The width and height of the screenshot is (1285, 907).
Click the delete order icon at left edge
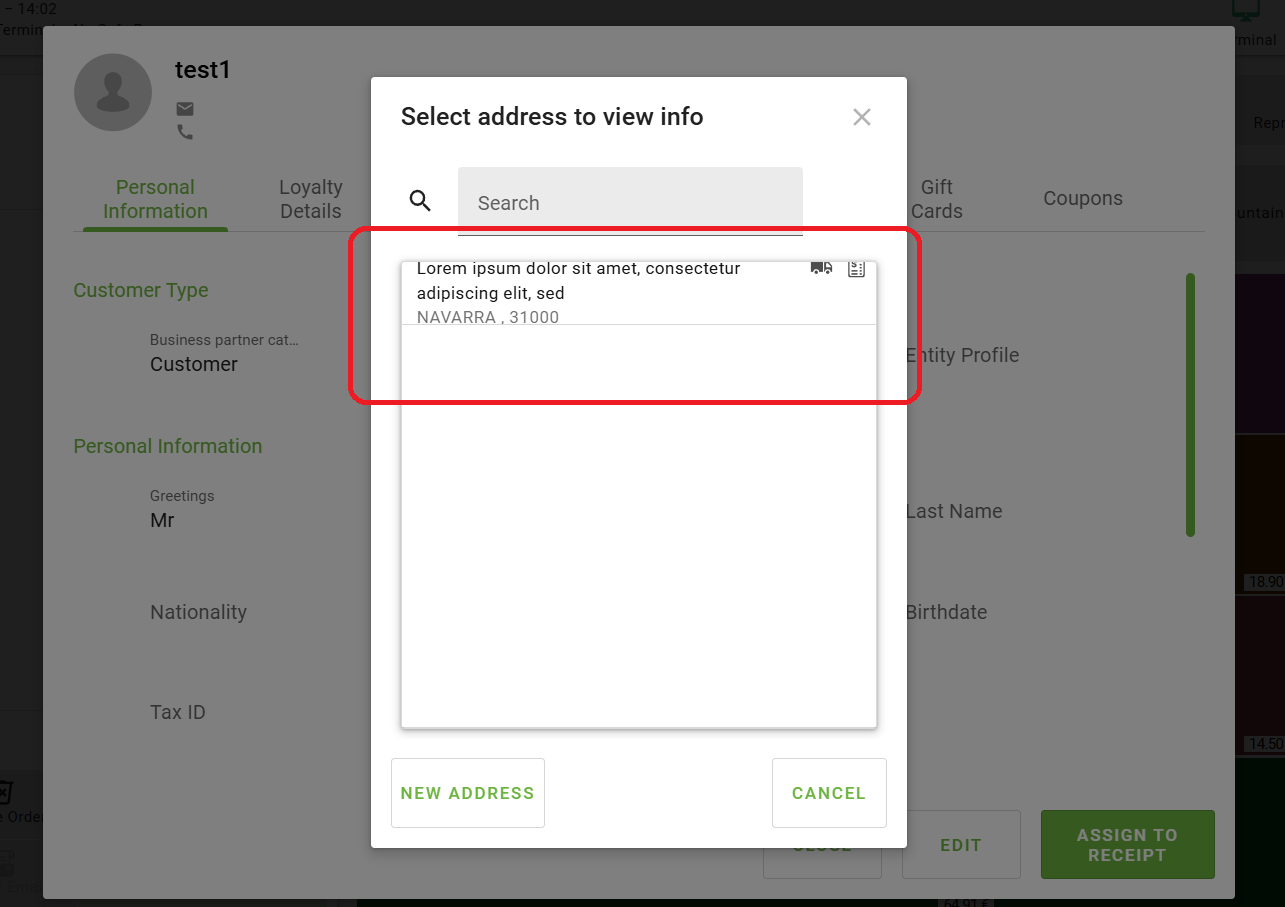4,793
